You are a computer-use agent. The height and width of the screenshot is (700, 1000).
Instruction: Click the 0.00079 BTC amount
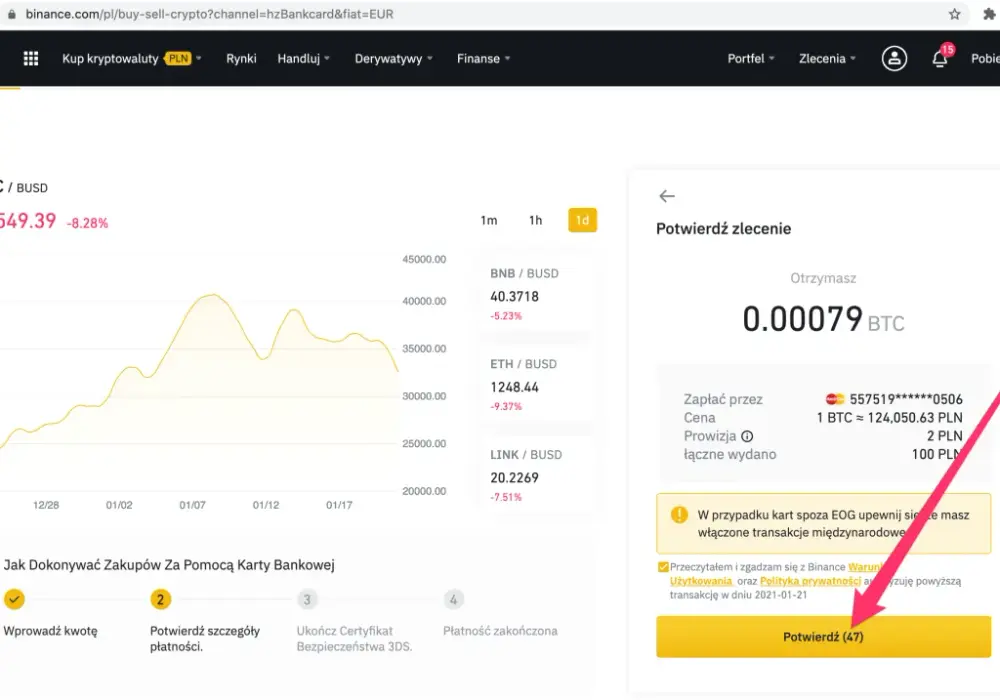(x=823, y=319)
